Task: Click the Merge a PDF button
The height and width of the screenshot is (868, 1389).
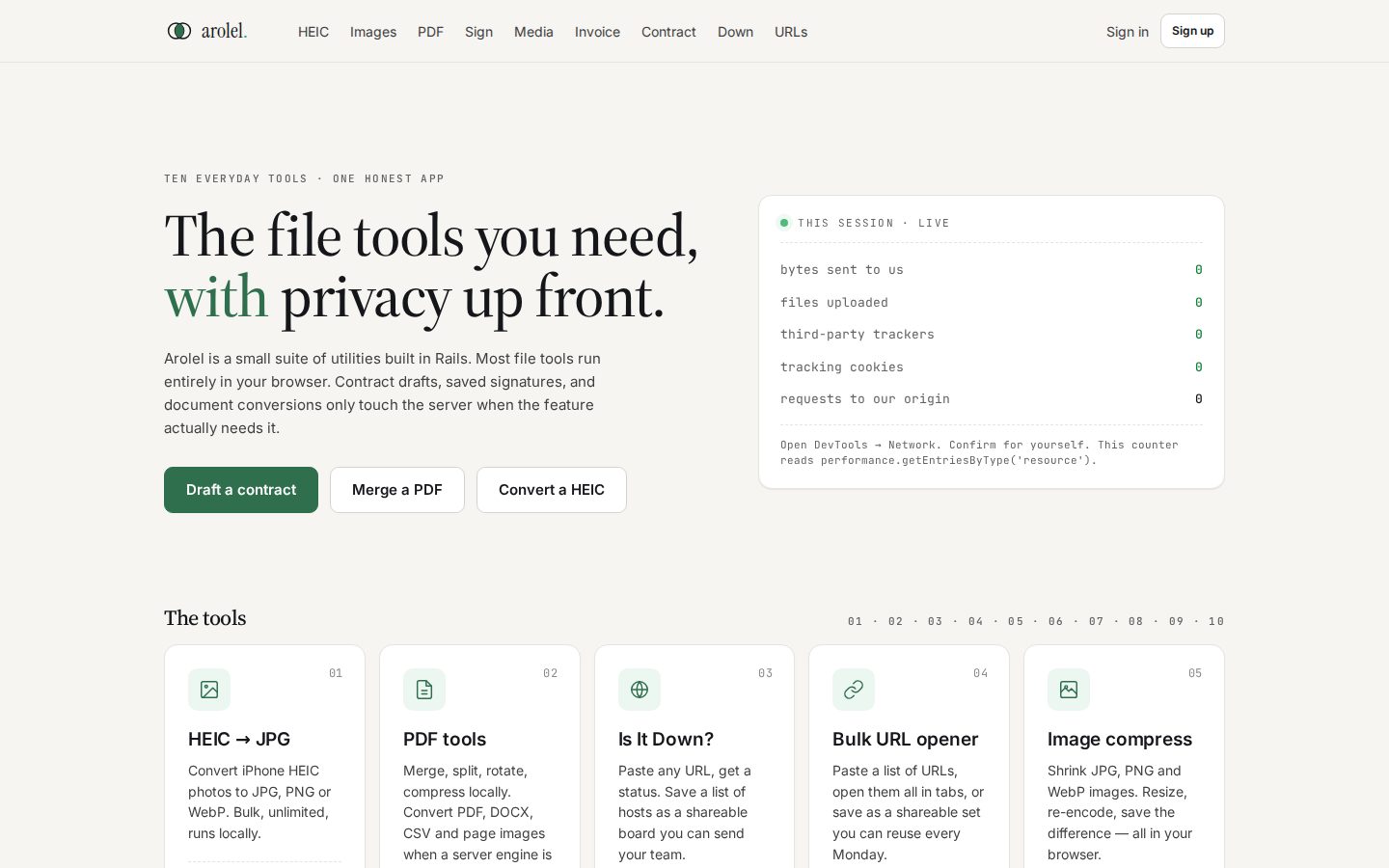Action: pos(397,490)
